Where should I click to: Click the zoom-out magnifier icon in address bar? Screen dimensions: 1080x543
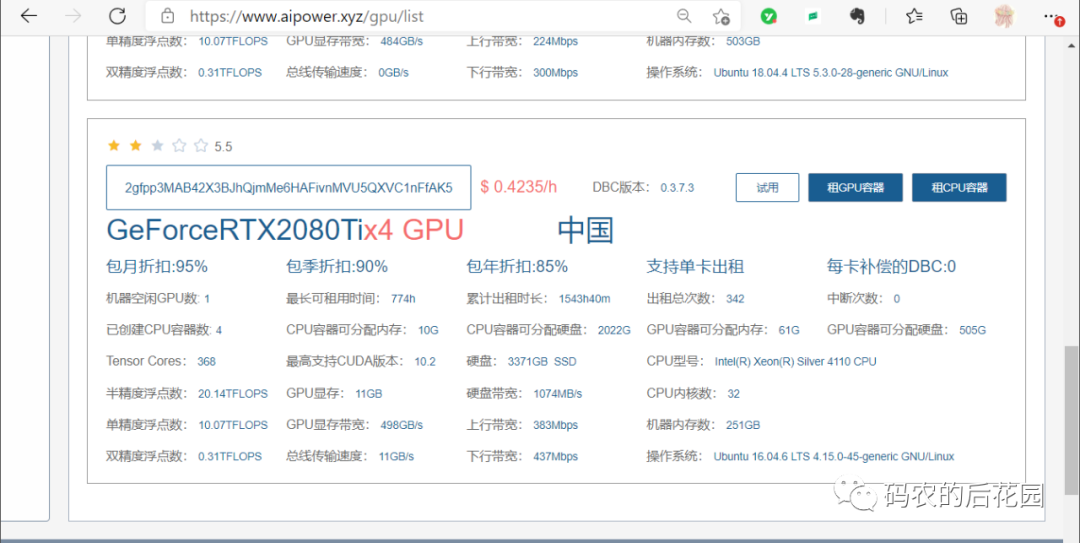point(684,16)
